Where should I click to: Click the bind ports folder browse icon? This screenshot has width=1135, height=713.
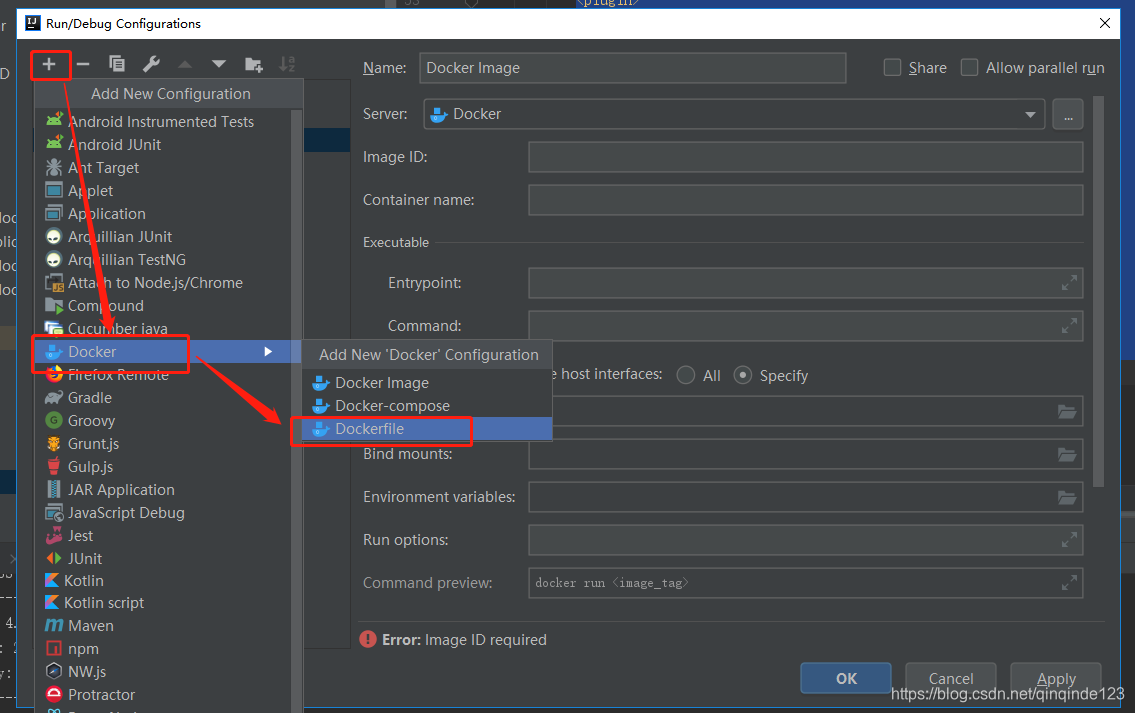[1067, 411]
